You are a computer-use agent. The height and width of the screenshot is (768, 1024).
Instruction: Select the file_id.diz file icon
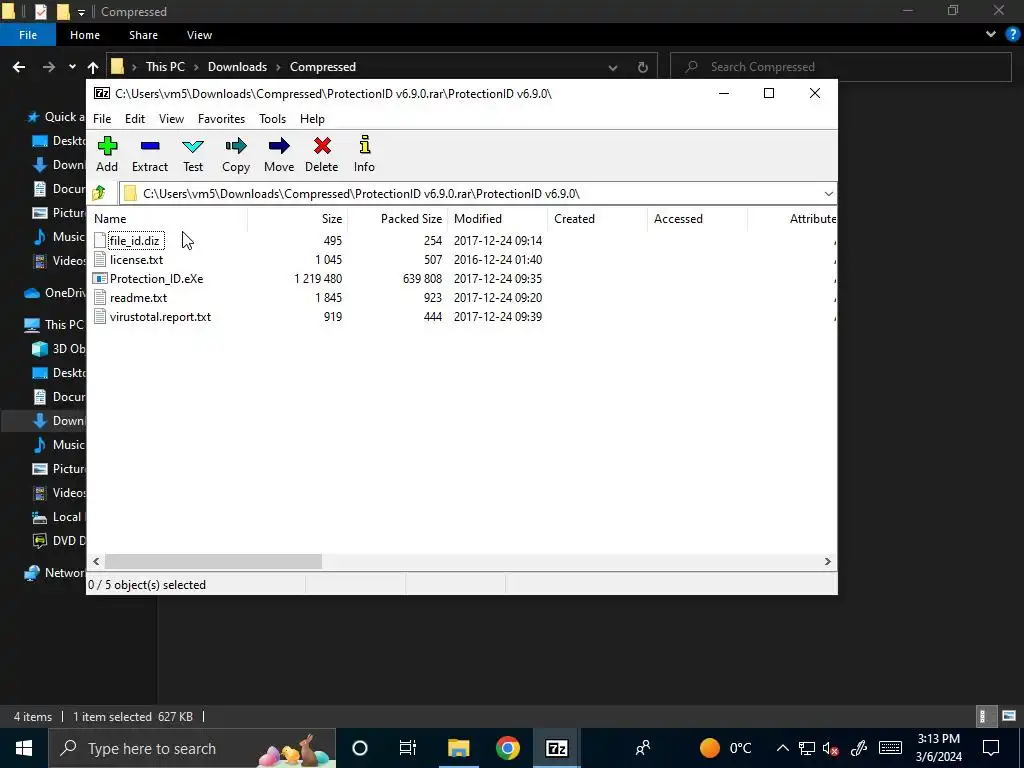click(x=100, y=240)
